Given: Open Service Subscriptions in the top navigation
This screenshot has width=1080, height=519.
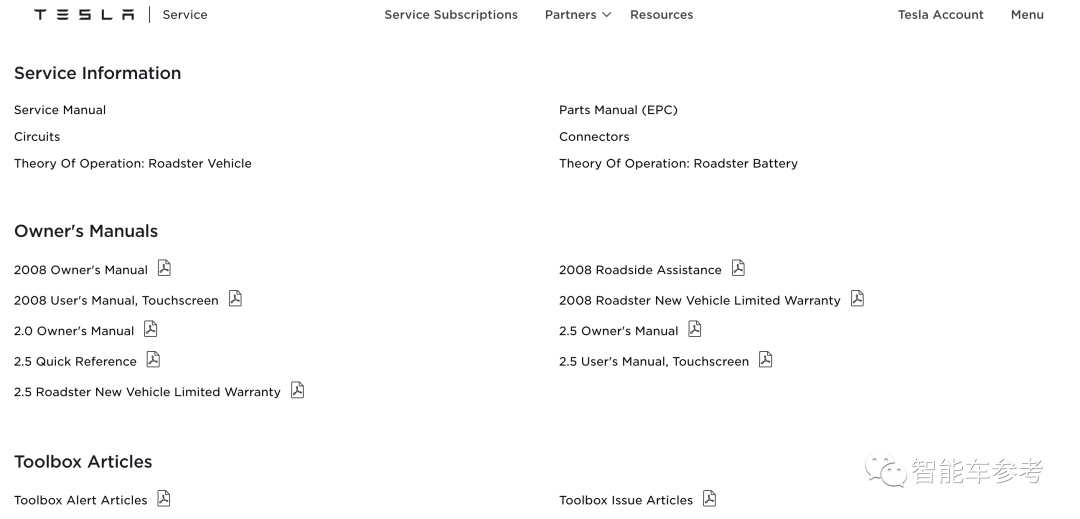Looking at the screenshot, I should click(451, 15).
